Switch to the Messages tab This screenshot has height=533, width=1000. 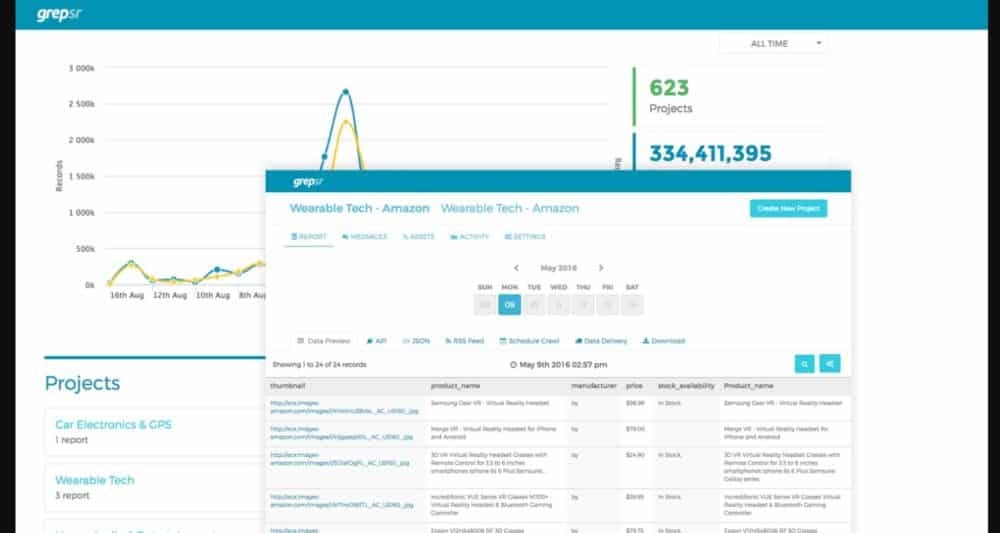[364, 237]
